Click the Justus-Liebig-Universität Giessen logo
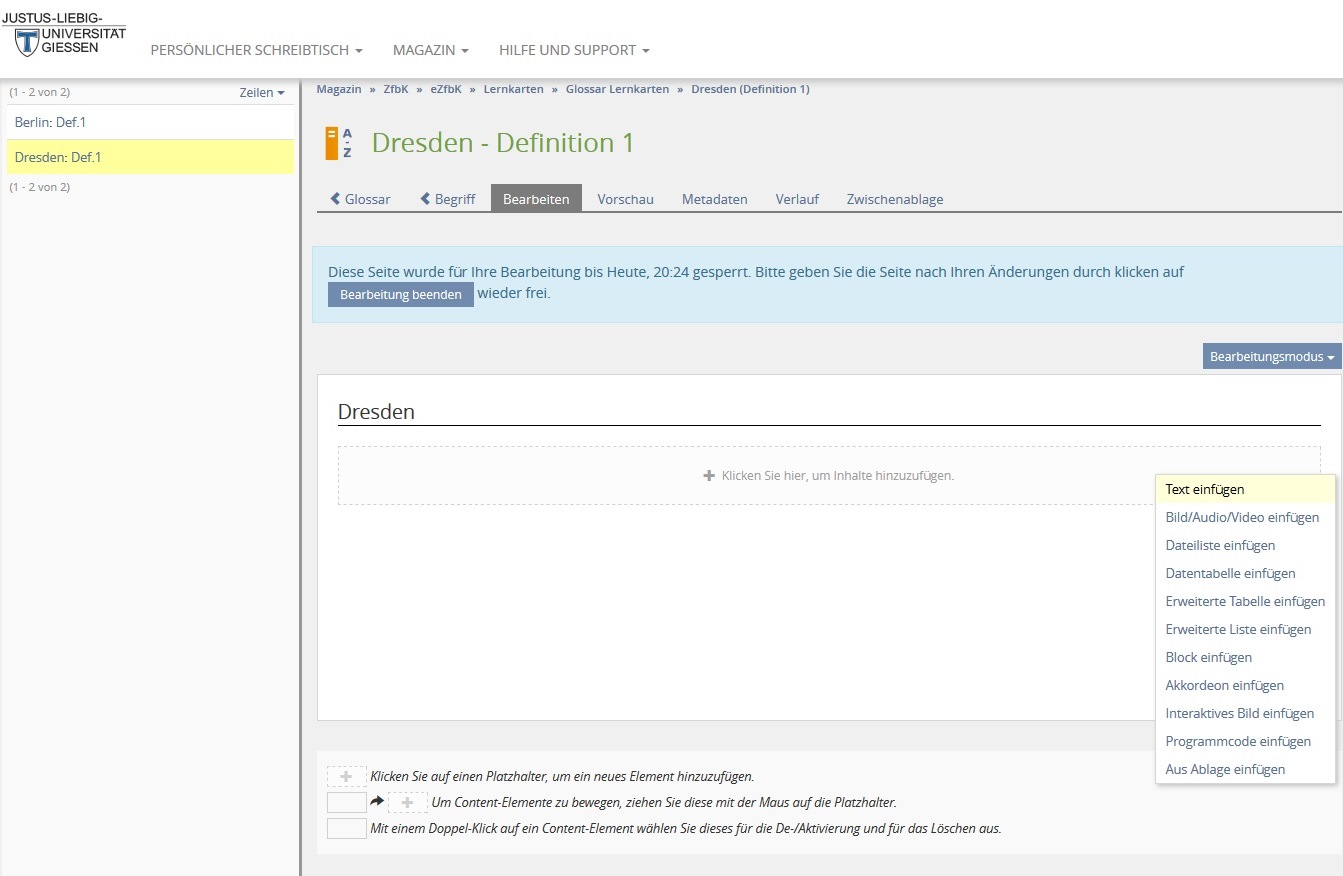 (64, 35)
